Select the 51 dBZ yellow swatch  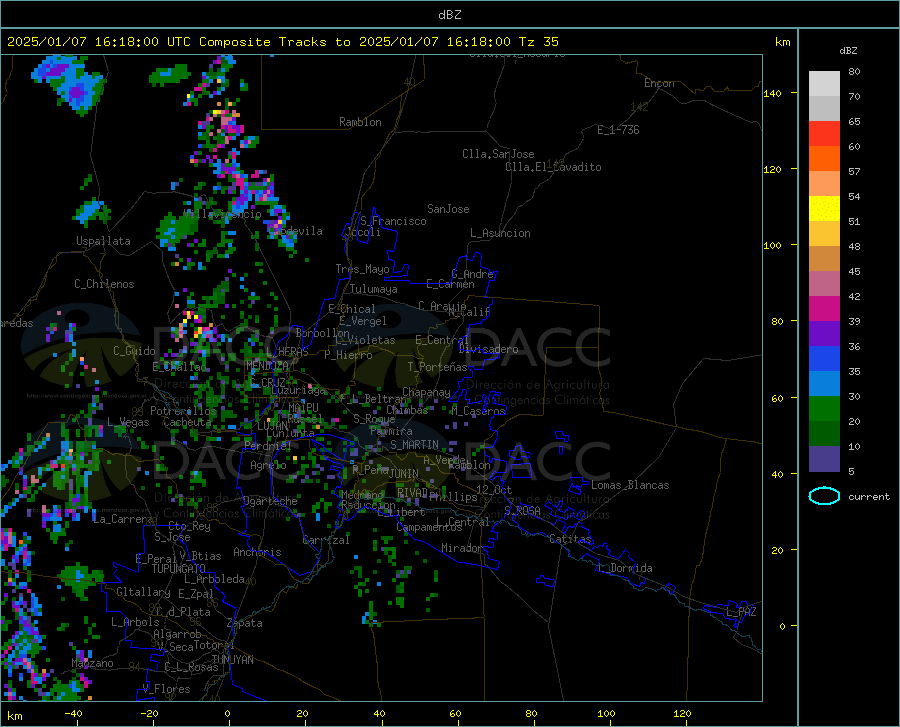pos(824,208)
